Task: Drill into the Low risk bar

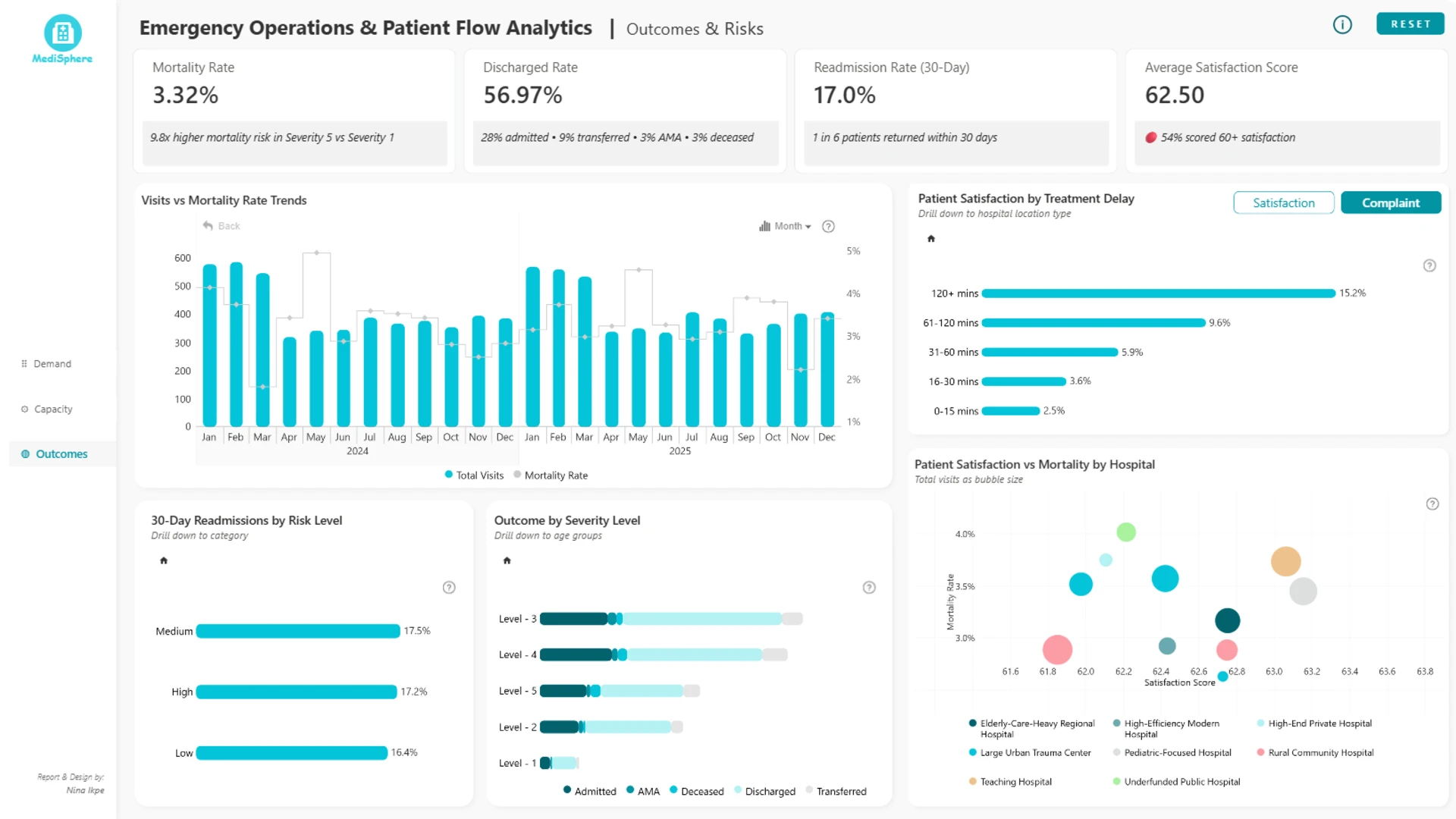Action: [x=292, y=753]
